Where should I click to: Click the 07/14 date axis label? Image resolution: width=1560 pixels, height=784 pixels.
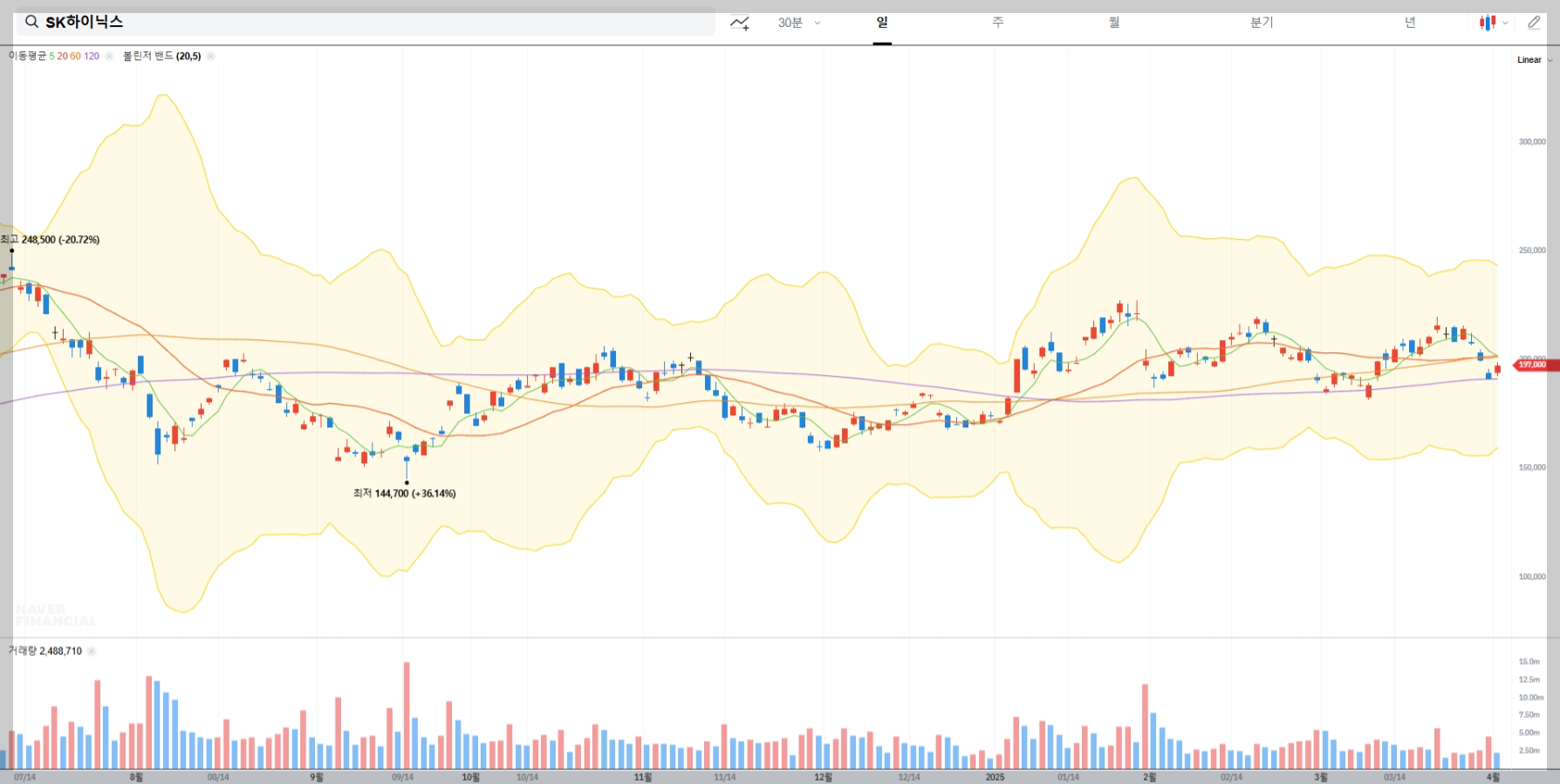pos(24,777)
